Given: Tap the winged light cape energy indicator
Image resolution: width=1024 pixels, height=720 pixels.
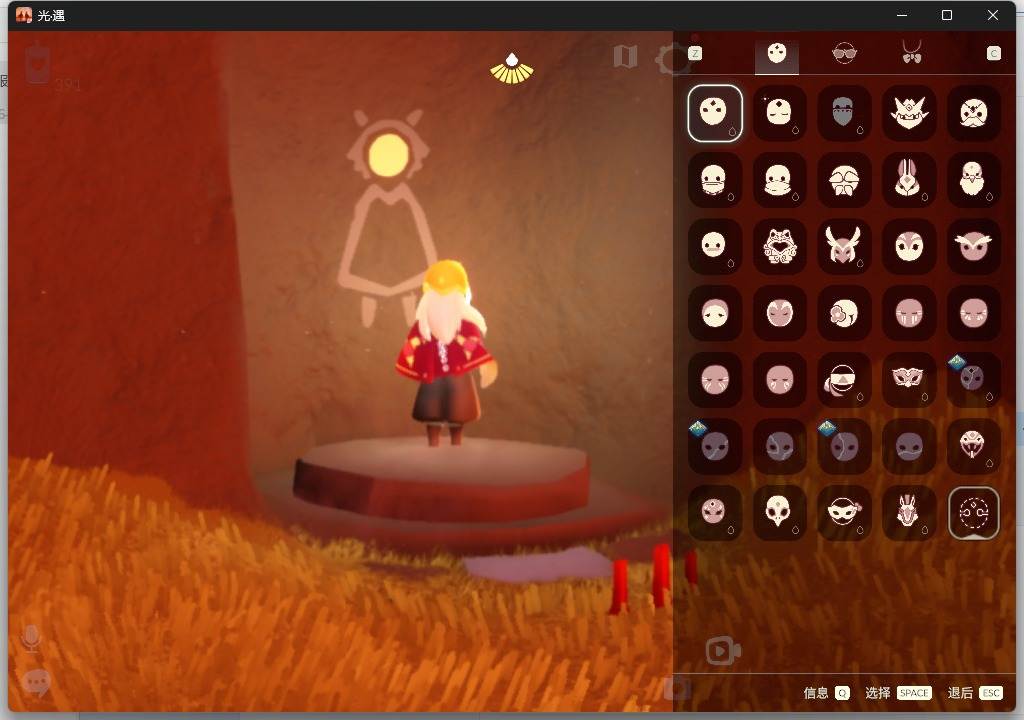Looking at the screenshot, I should pyautogui.click(x=512, y=69).
